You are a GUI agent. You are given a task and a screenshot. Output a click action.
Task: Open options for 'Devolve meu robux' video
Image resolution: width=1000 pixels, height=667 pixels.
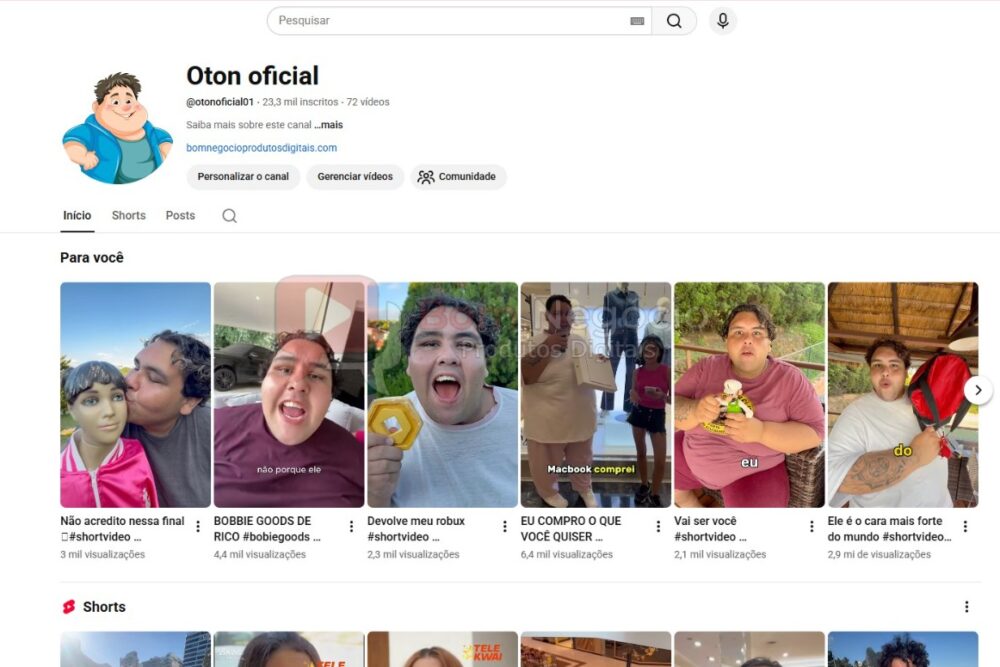[504, 525]
